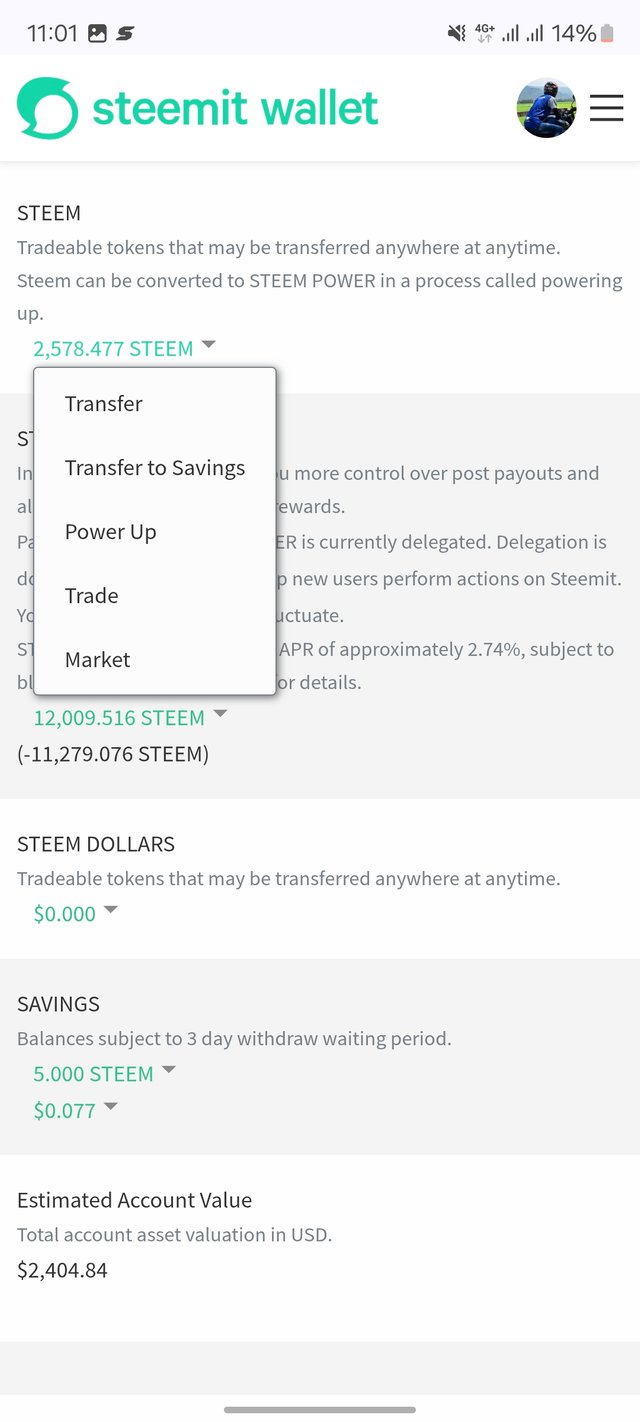Tap the Steemit logo bubble icon
Screen dimensions: 640x1422
[x=47, y=108]
